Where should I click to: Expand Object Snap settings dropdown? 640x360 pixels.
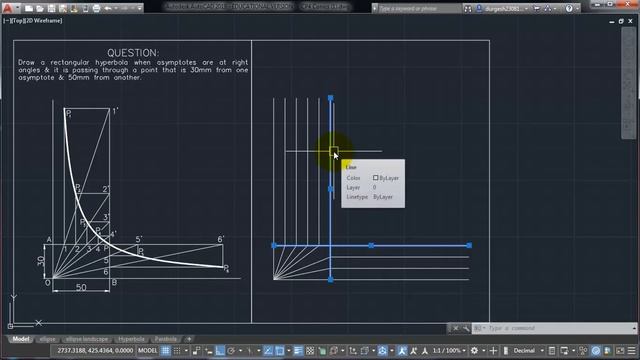click(x=289, y=351)
